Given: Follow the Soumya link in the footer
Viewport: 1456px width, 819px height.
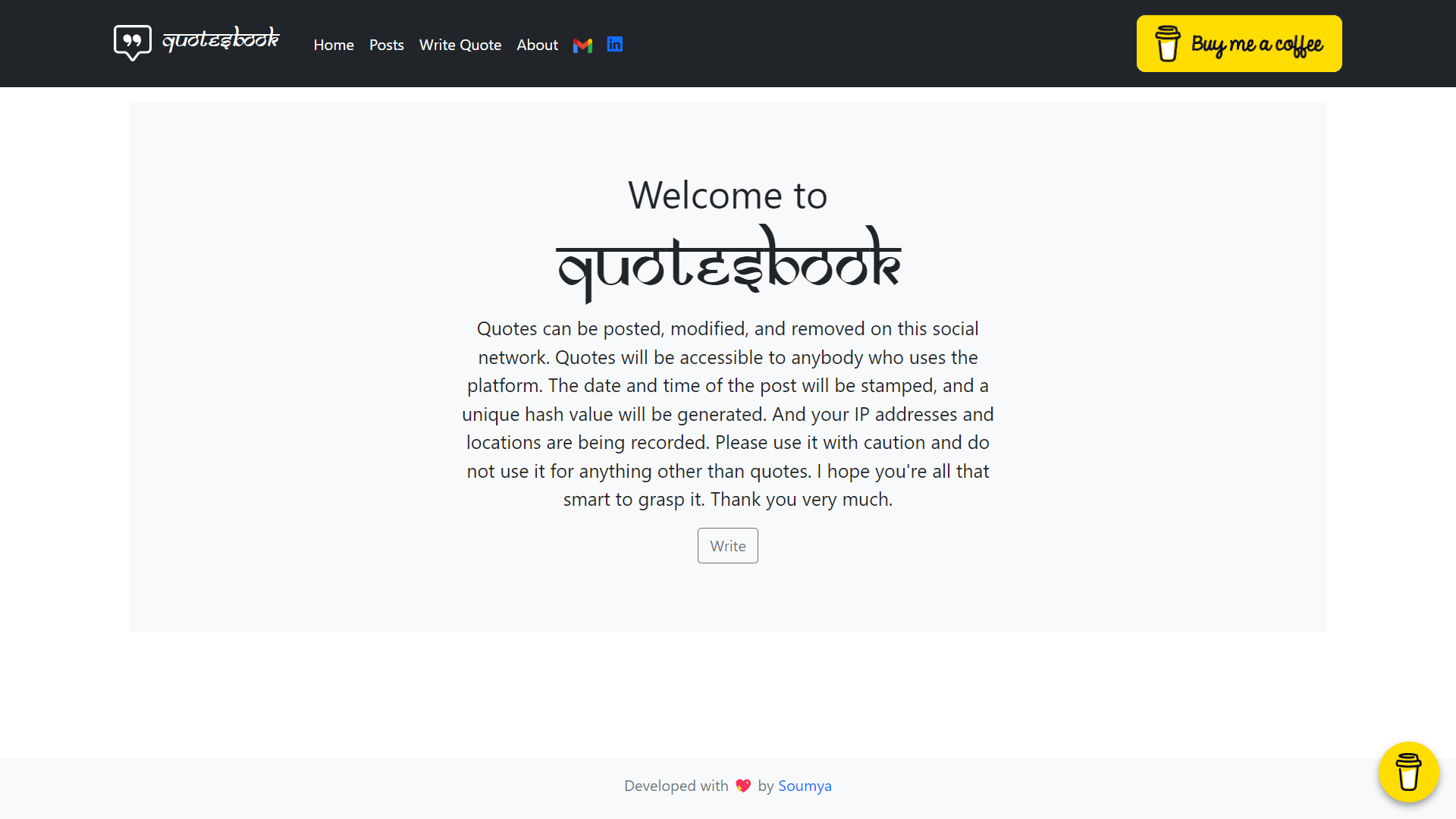Looking at the screenshot, I should tap(805, 786).
